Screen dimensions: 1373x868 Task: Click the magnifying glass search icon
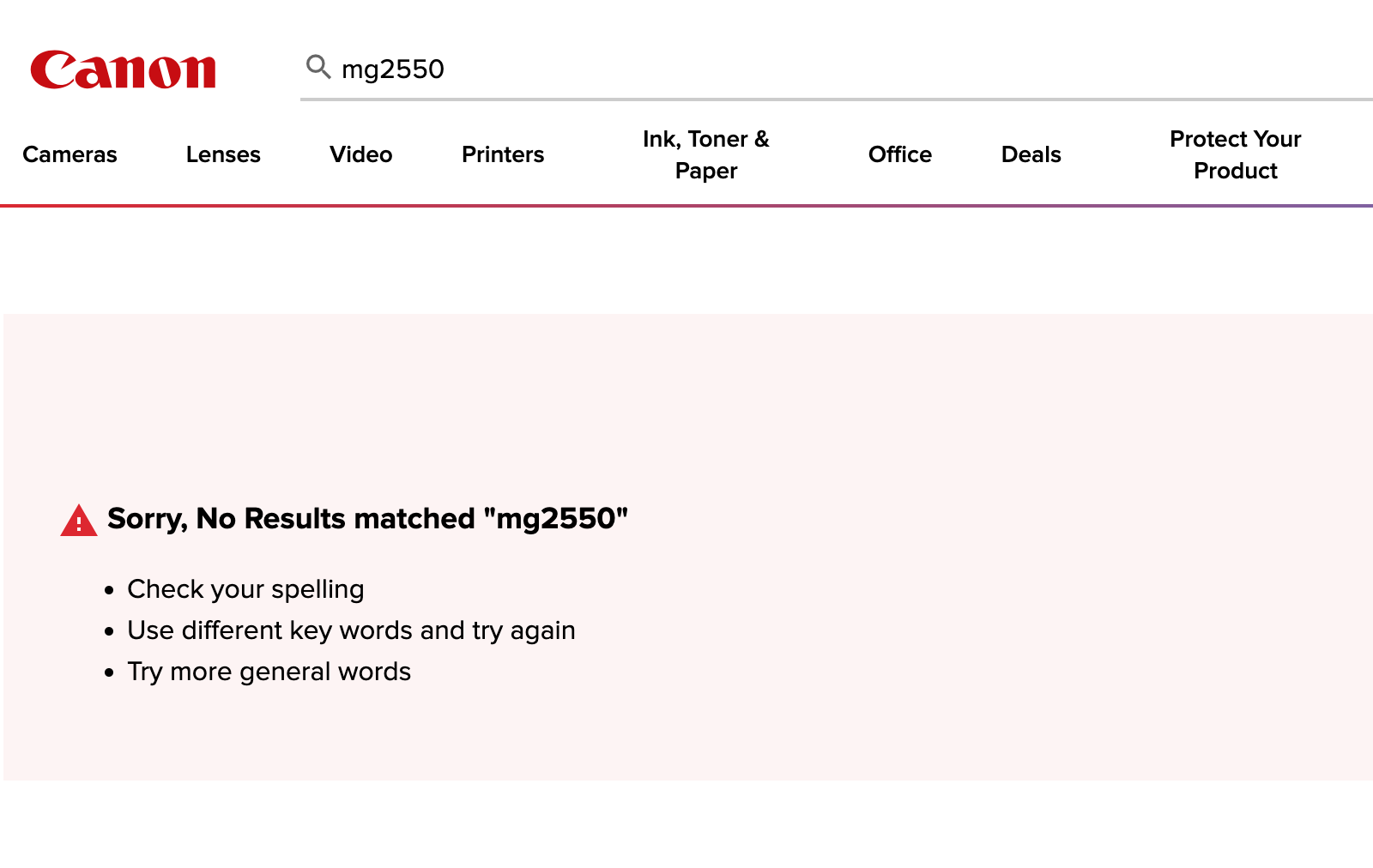point(318,66)
